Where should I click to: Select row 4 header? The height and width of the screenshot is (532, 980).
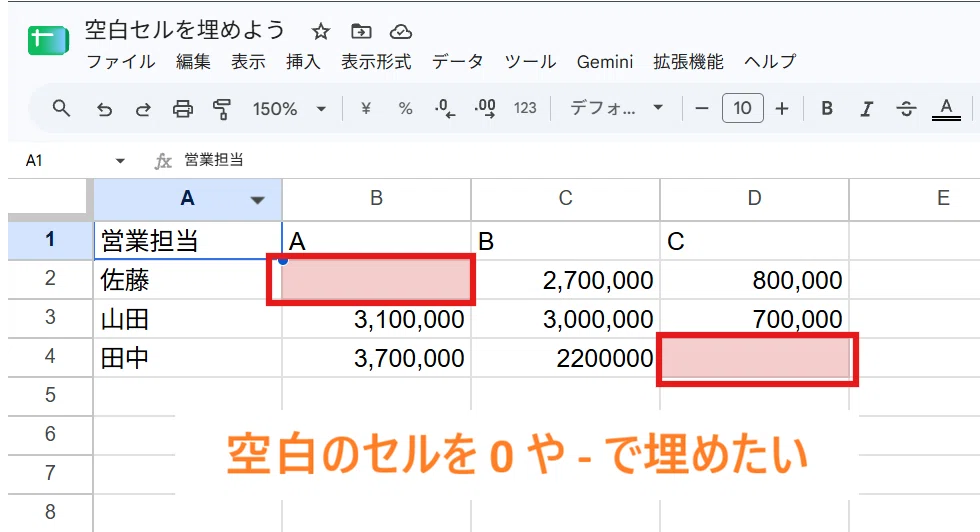pos(50,357)
